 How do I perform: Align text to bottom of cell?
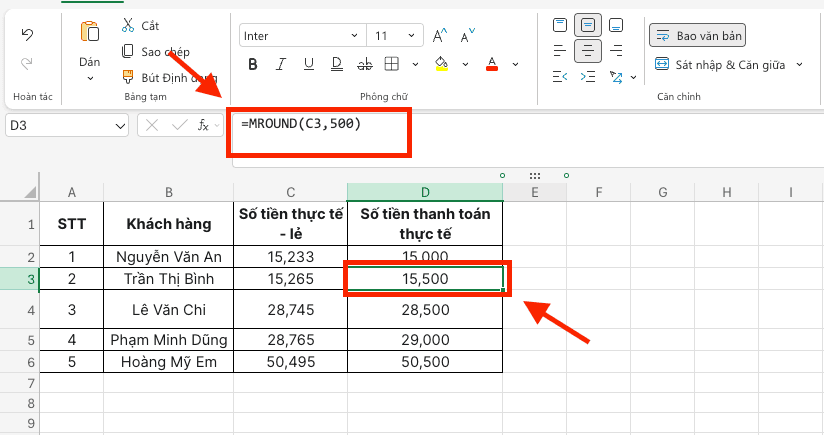pos(616,25)
